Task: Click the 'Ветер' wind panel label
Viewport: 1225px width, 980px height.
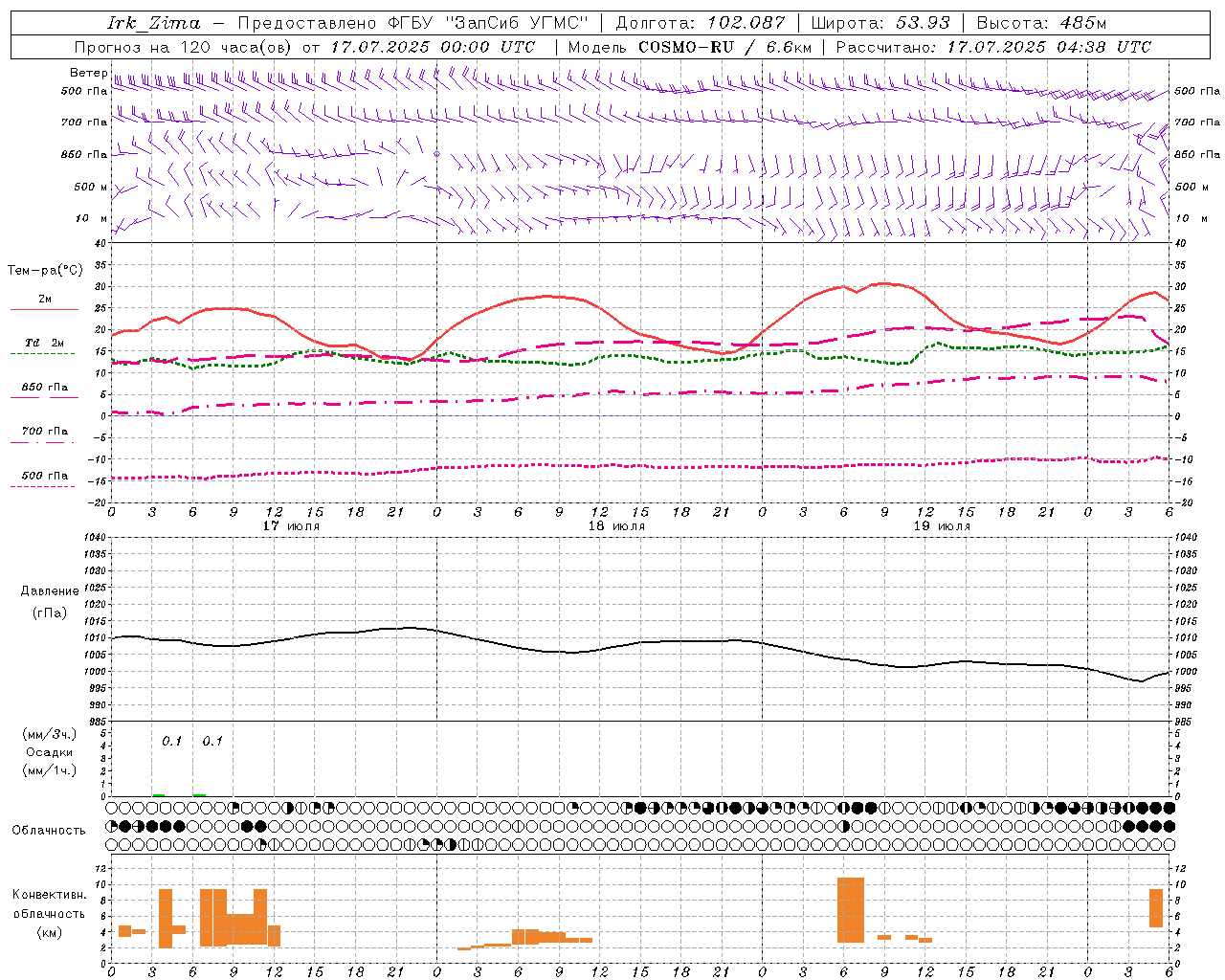Action: point(88,73)
